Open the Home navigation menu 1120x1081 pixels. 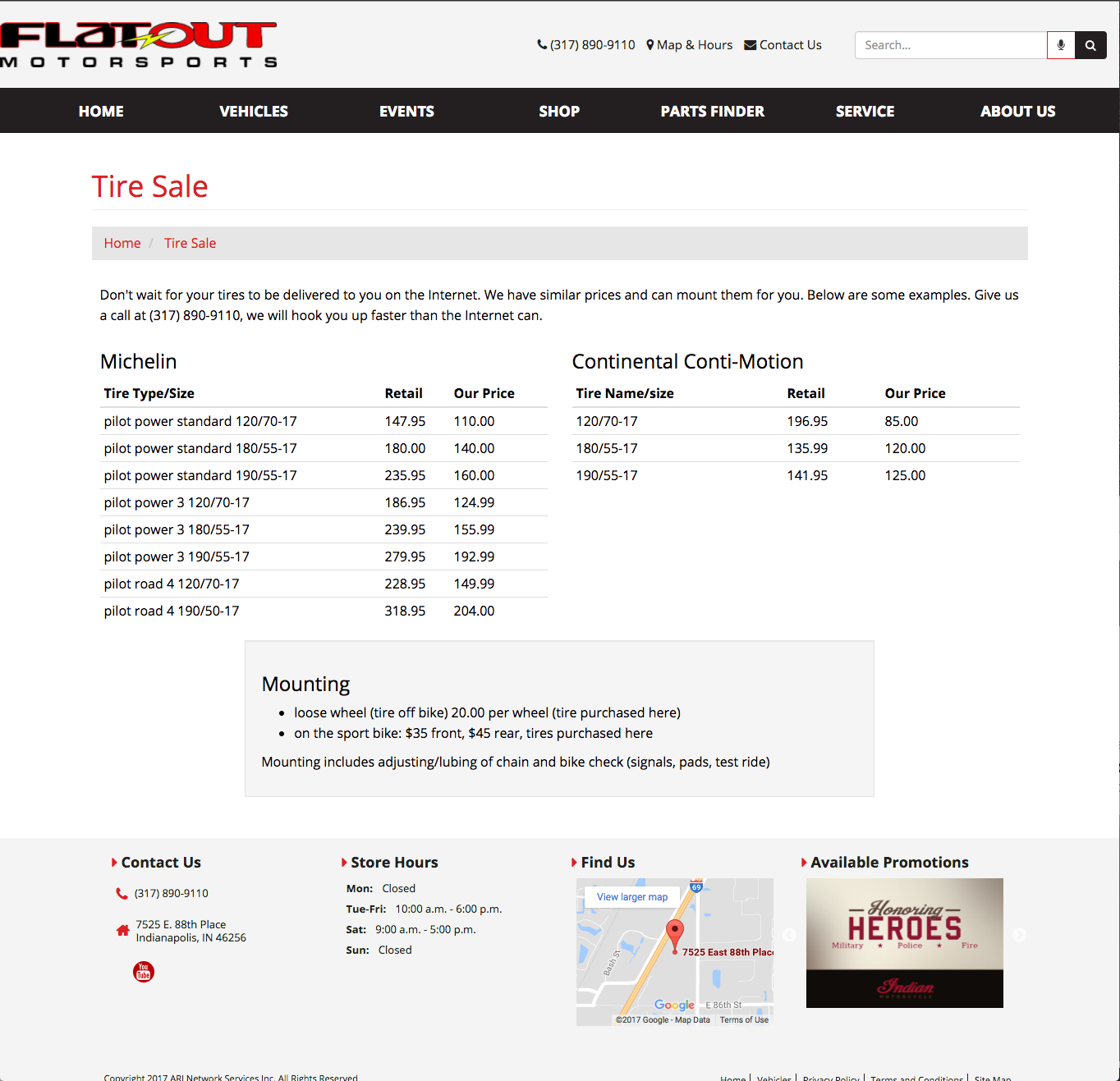[101, 111]
